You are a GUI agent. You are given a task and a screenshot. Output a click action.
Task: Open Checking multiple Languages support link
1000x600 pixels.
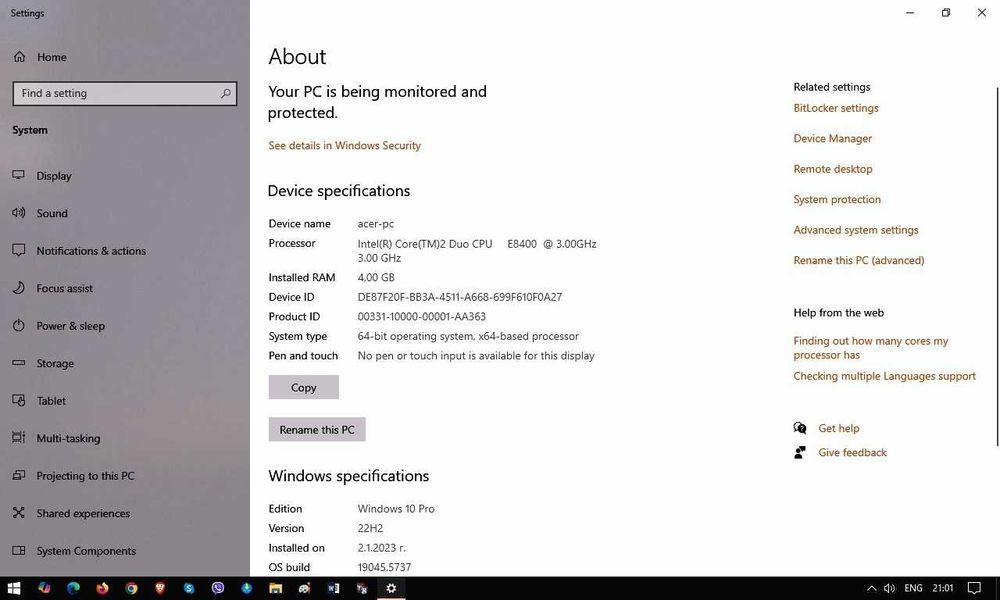[885, 376]
